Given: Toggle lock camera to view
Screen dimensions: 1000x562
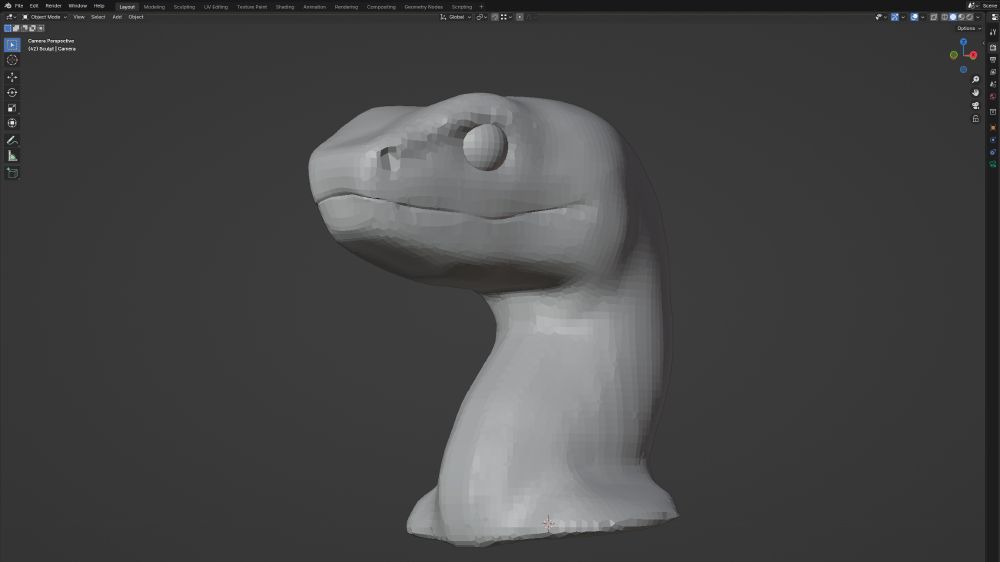Looking at the screenshot, I should pos(975,119).
